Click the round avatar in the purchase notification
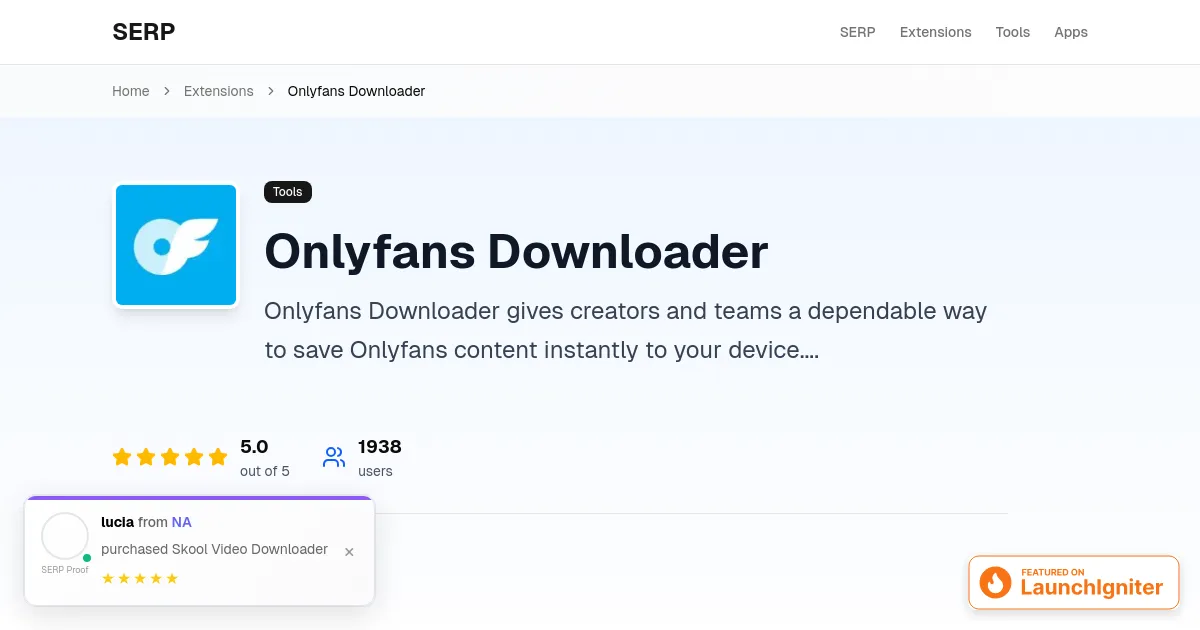The width and height of the screenshot is (1200, 630). pyautogui.click(x=65, y=537)
